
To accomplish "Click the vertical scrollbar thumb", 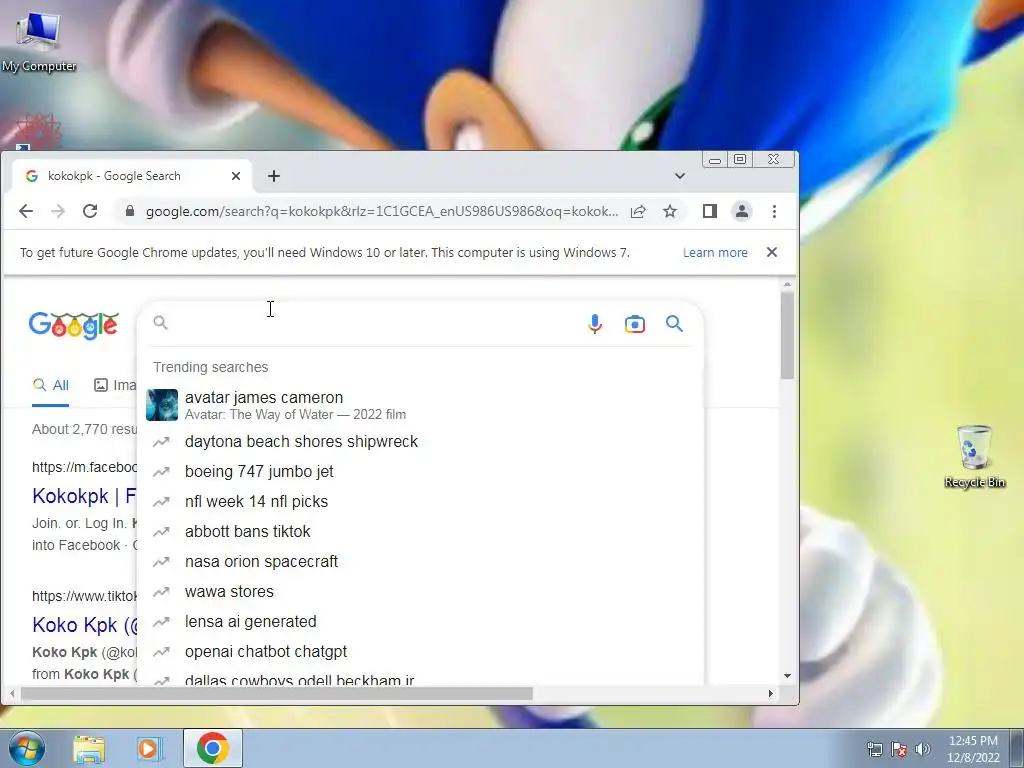I will (787, 335).
